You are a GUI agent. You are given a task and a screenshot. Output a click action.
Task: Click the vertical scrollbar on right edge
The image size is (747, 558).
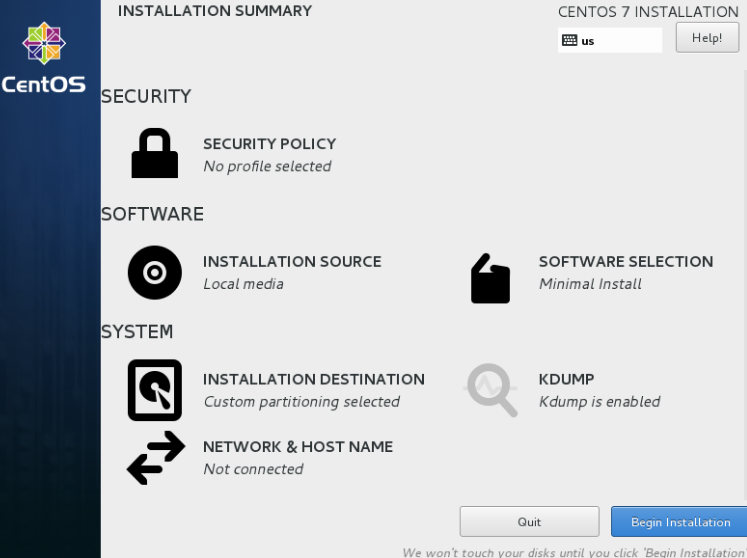745,286
